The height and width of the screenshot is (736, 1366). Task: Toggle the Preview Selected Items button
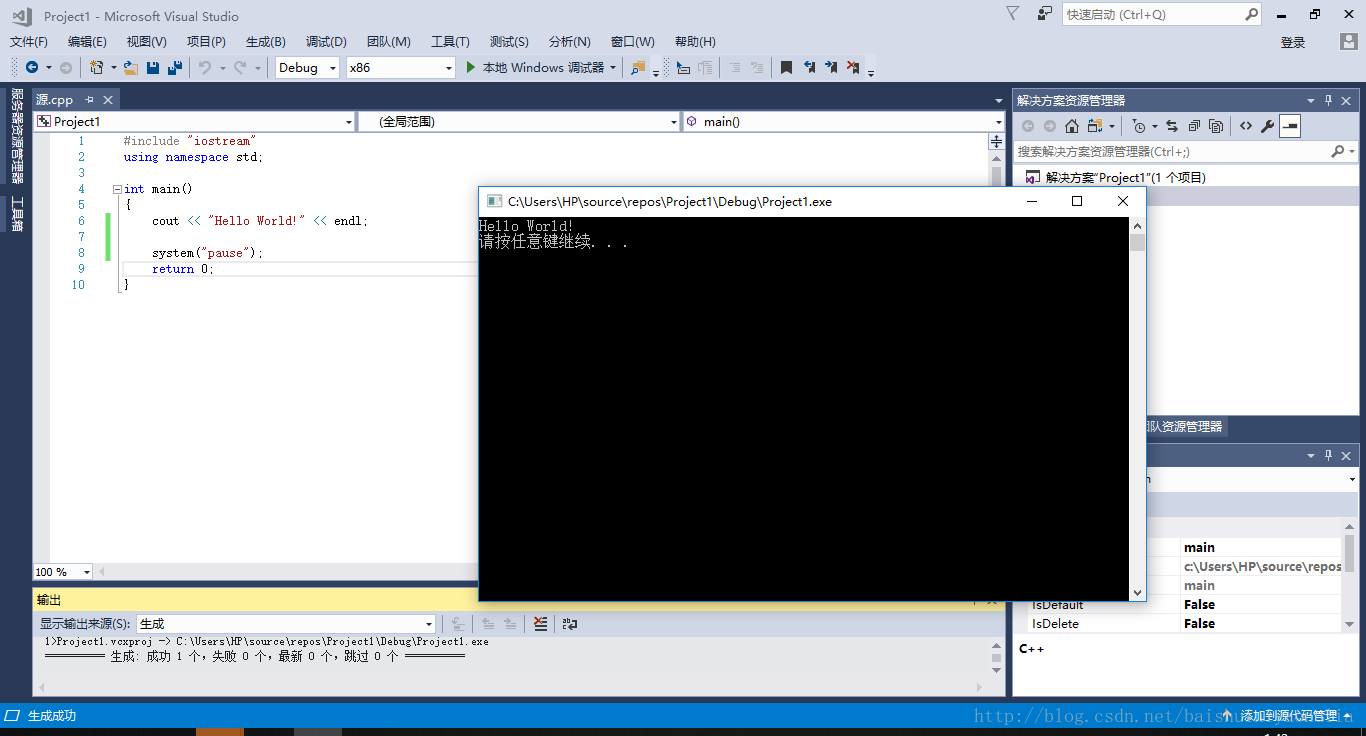pyautogui.click(x=1290, y=126)
